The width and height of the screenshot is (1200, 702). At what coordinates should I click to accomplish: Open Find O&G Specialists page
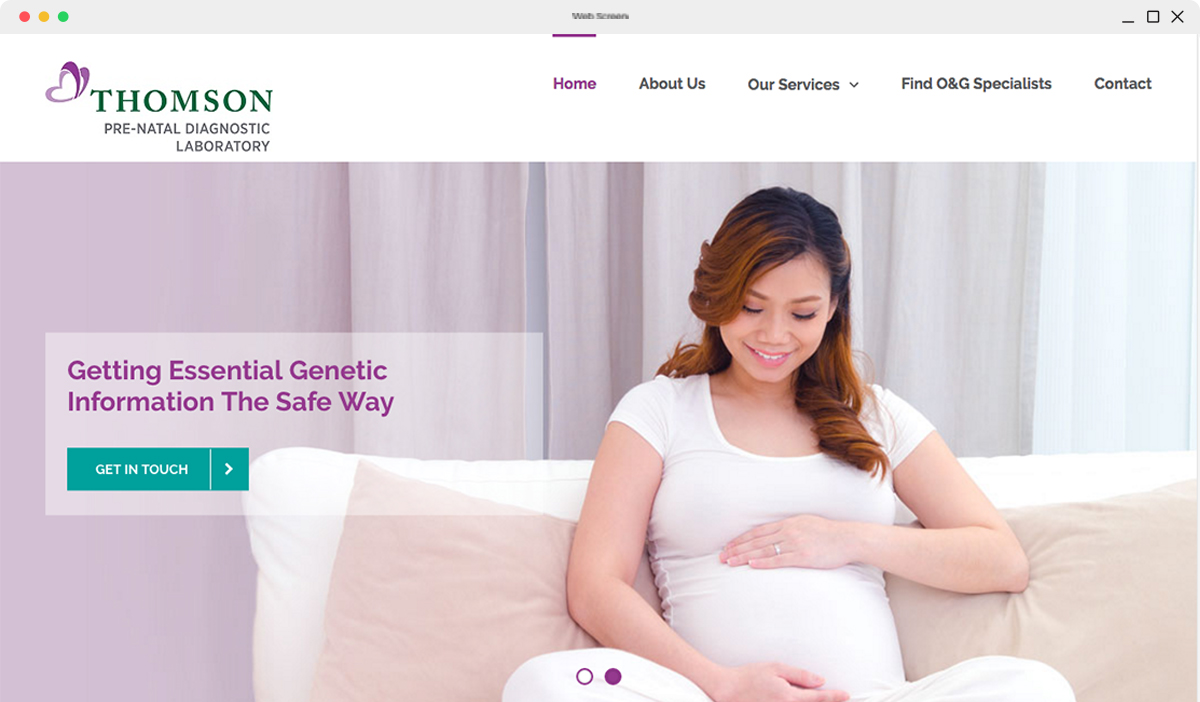tap(976, 84)
